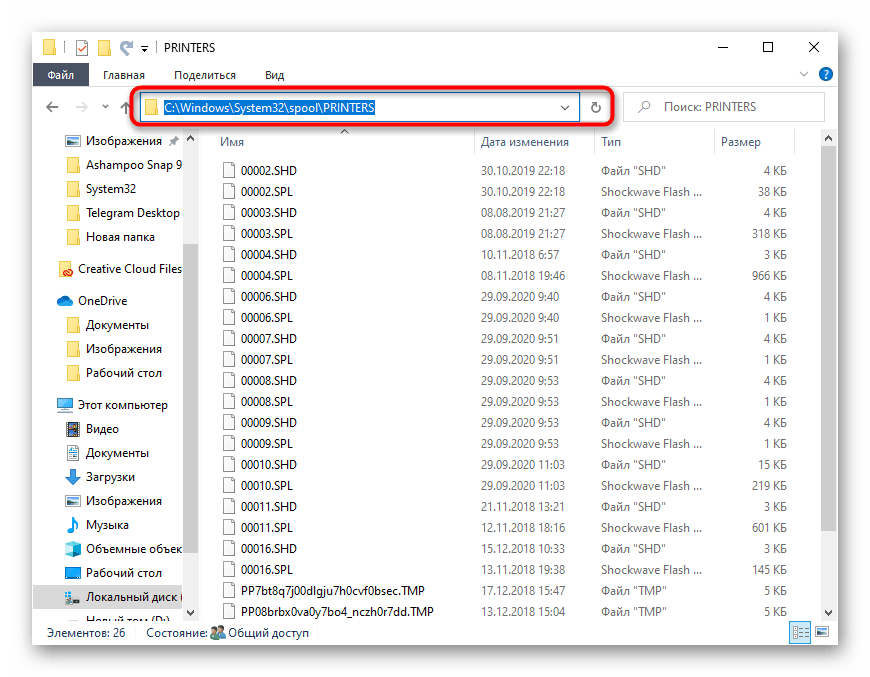Expand the address bar history dropdown
The height and width of the screenshot is (677, 870).
(x=565, y=107)
